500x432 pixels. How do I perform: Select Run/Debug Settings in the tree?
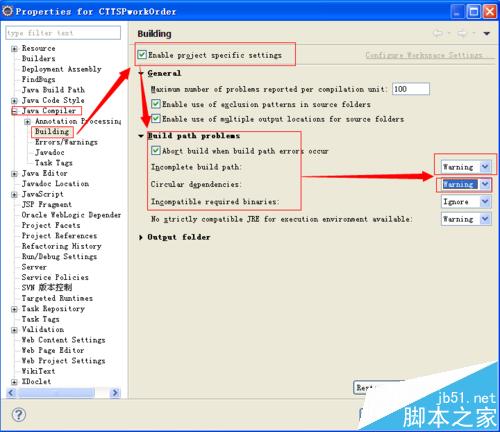(59, 256)
